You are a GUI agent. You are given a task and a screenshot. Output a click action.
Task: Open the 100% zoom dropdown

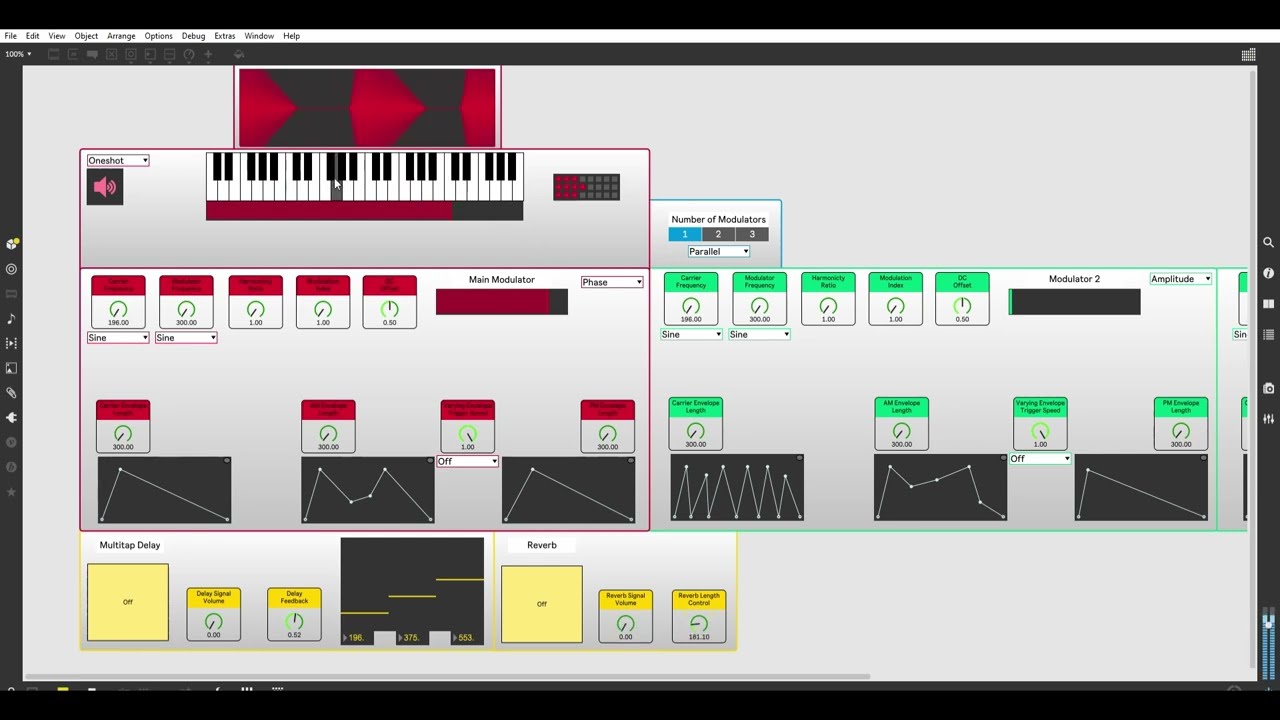[x=18, y=54]
